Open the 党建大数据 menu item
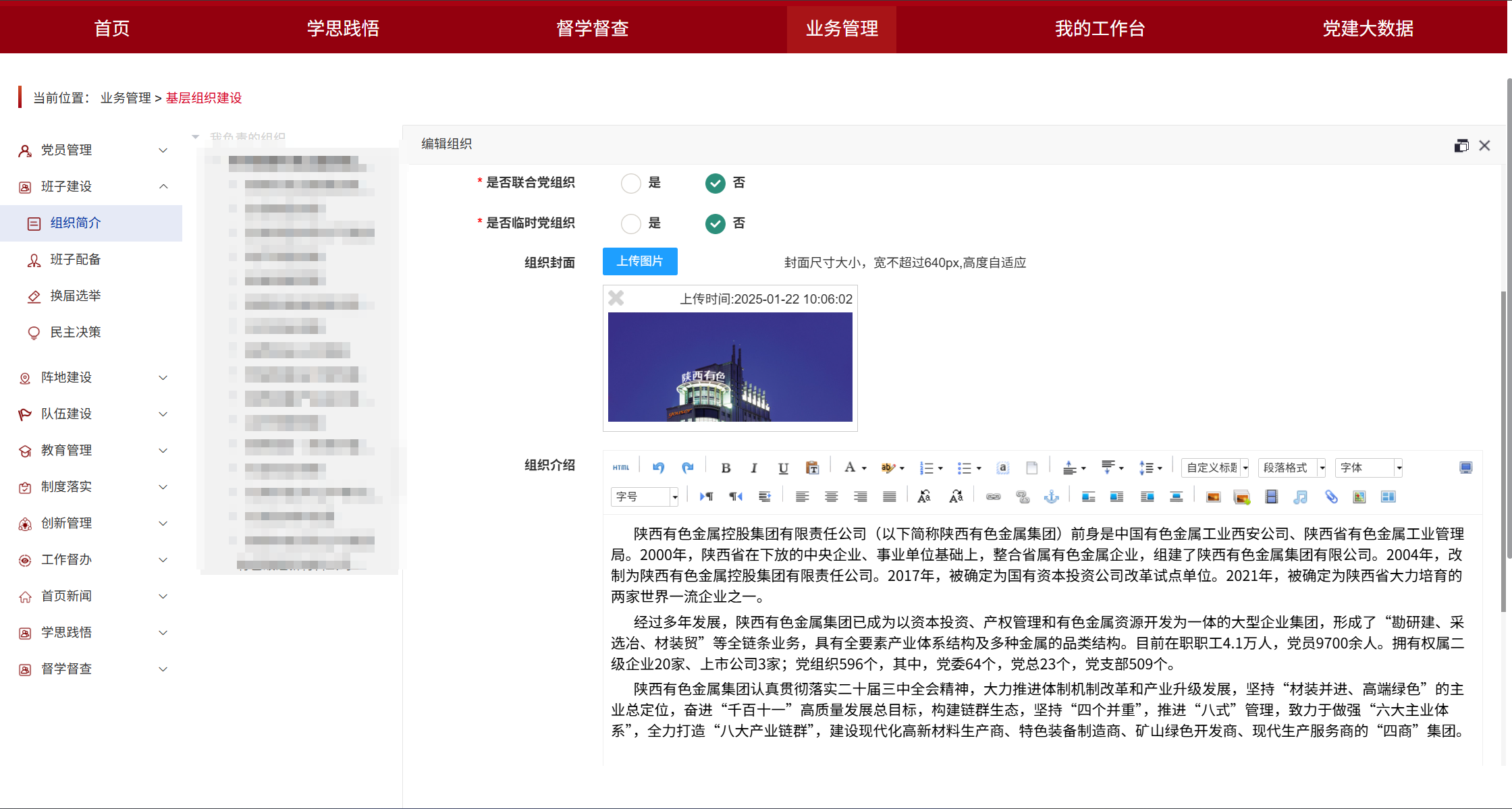 (1367, 28)
